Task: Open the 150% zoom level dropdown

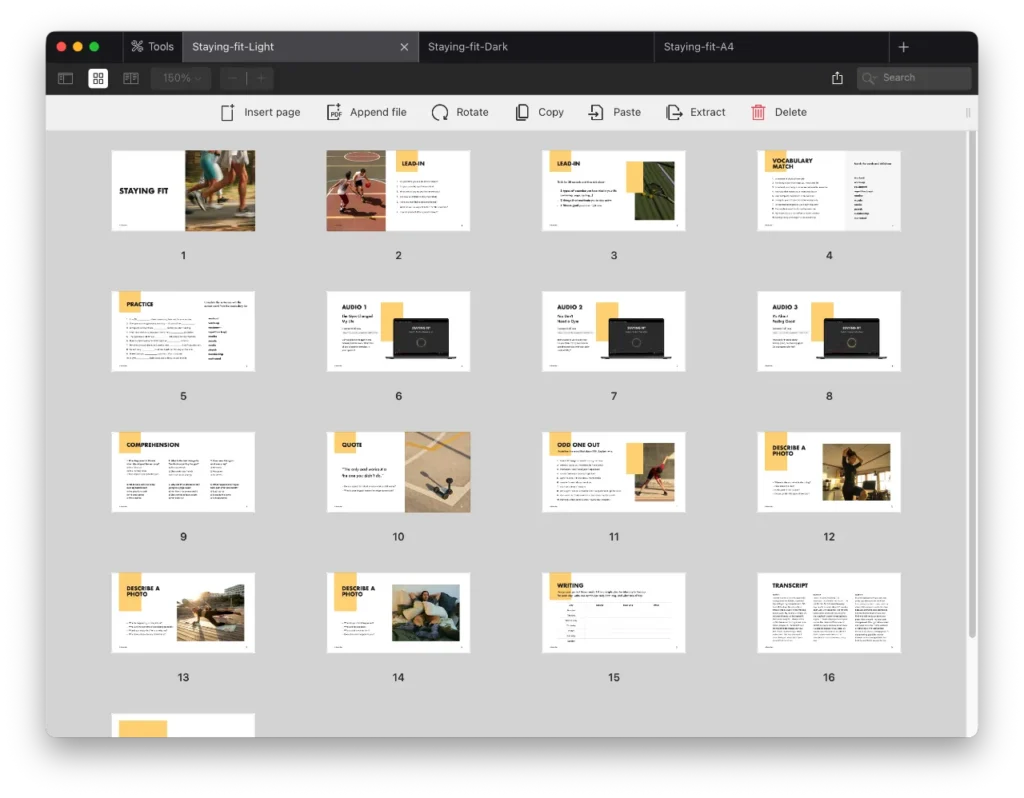Action: (182, 78)
